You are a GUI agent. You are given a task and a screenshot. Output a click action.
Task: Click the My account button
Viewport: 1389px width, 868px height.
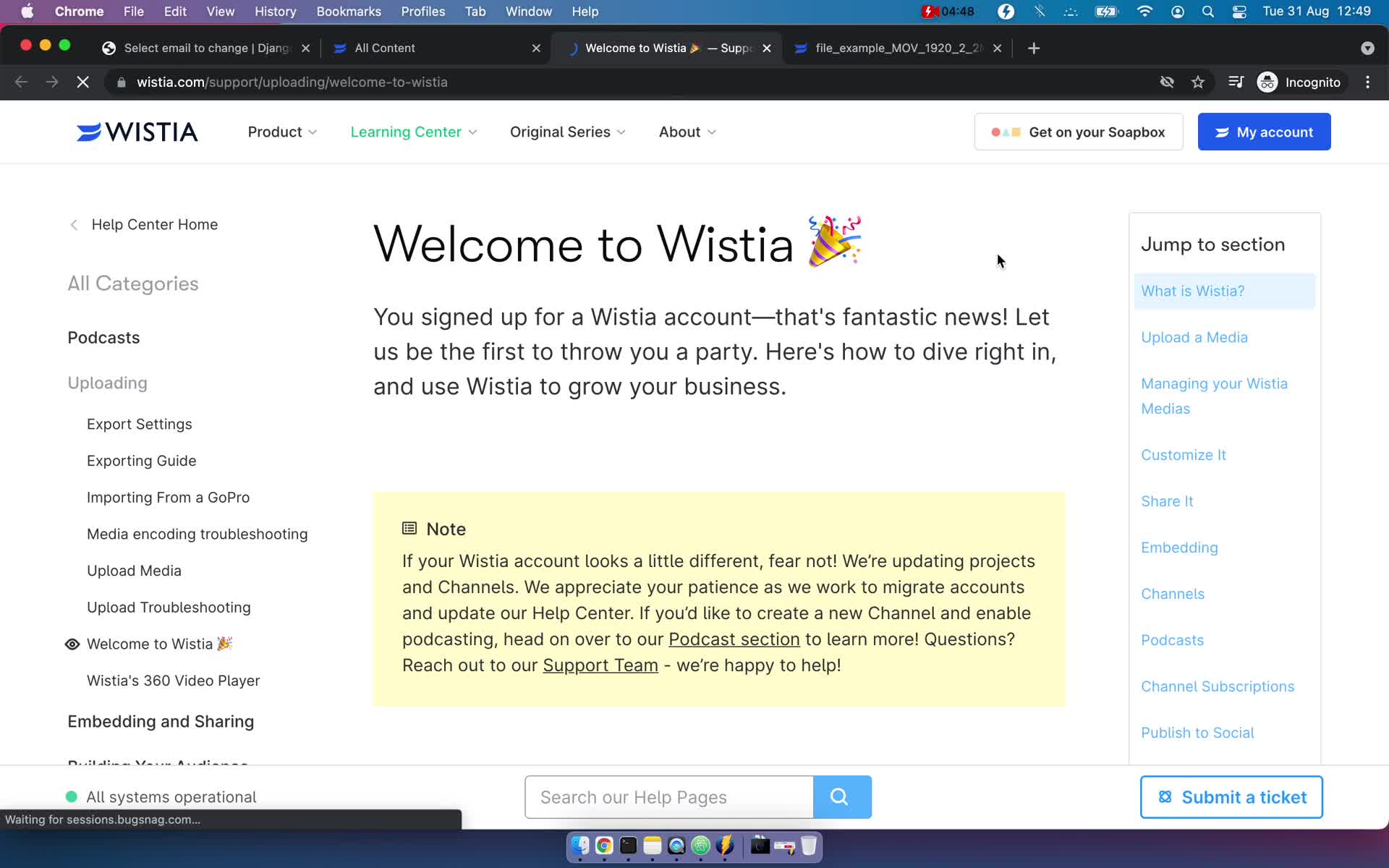tap(1264, 132)
